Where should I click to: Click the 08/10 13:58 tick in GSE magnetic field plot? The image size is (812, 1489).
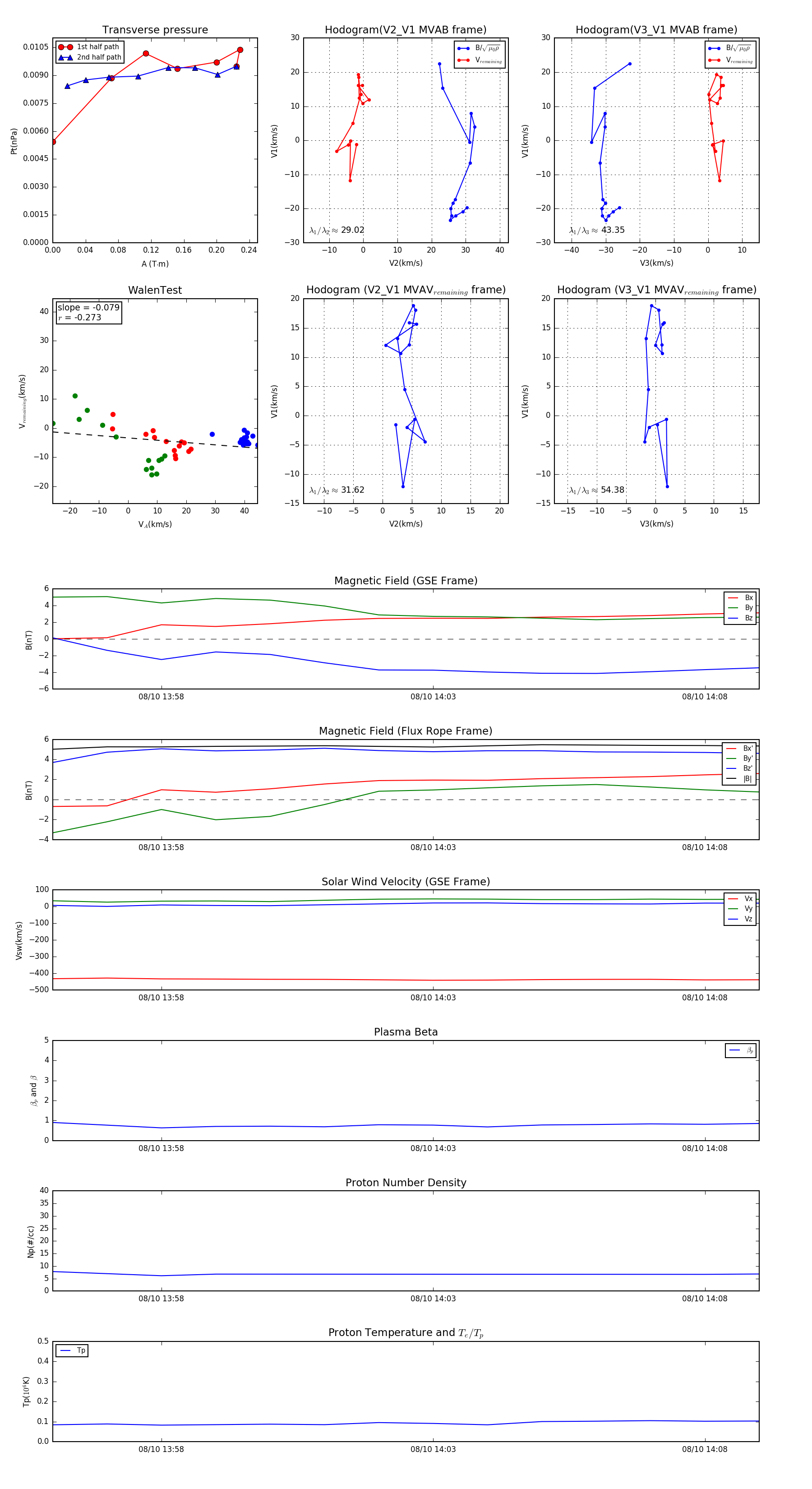pos(161,697)
